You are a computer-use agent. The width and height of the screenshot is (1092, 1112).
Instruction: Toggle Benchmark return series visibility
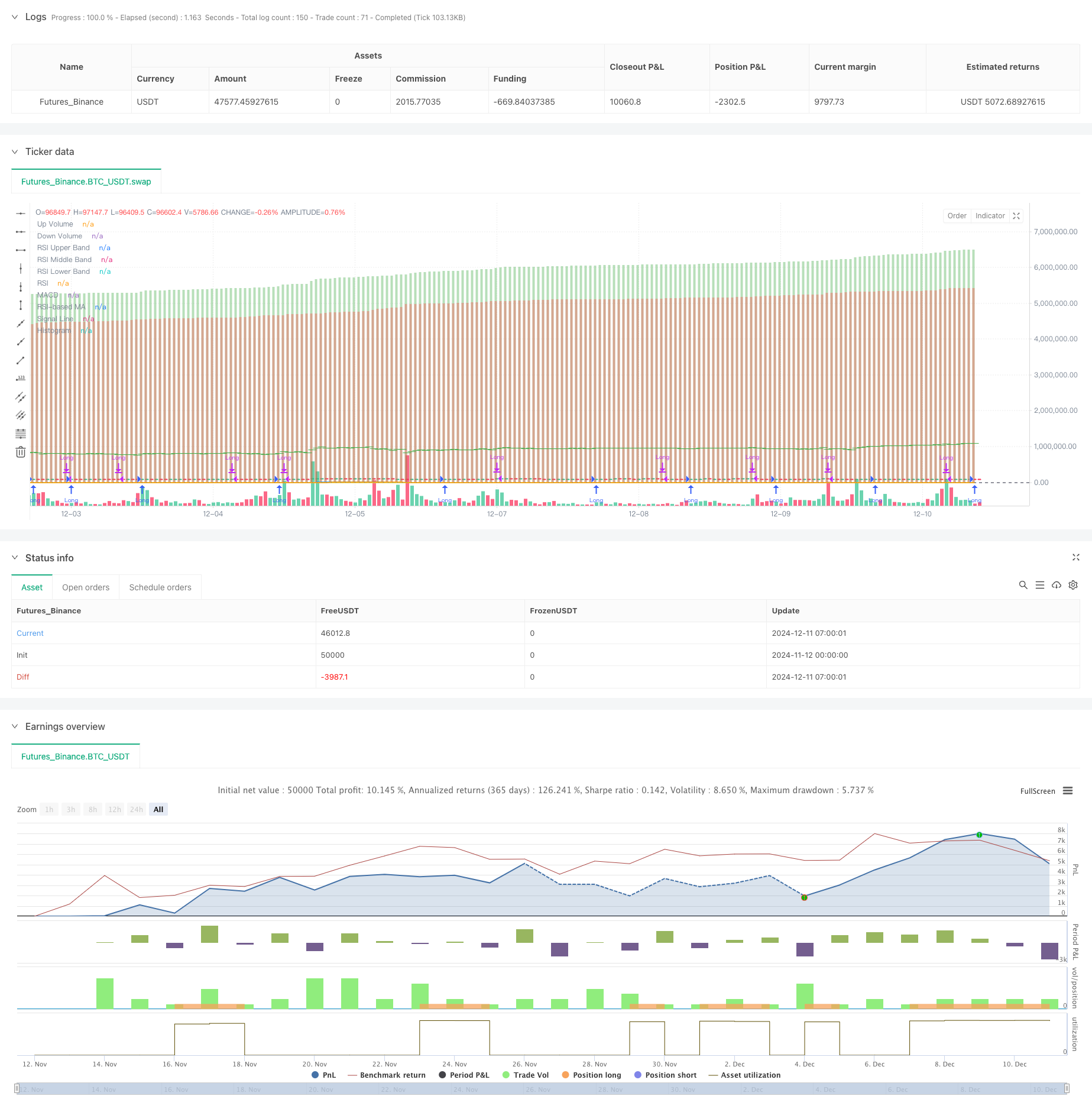[x=387, y=1075]
